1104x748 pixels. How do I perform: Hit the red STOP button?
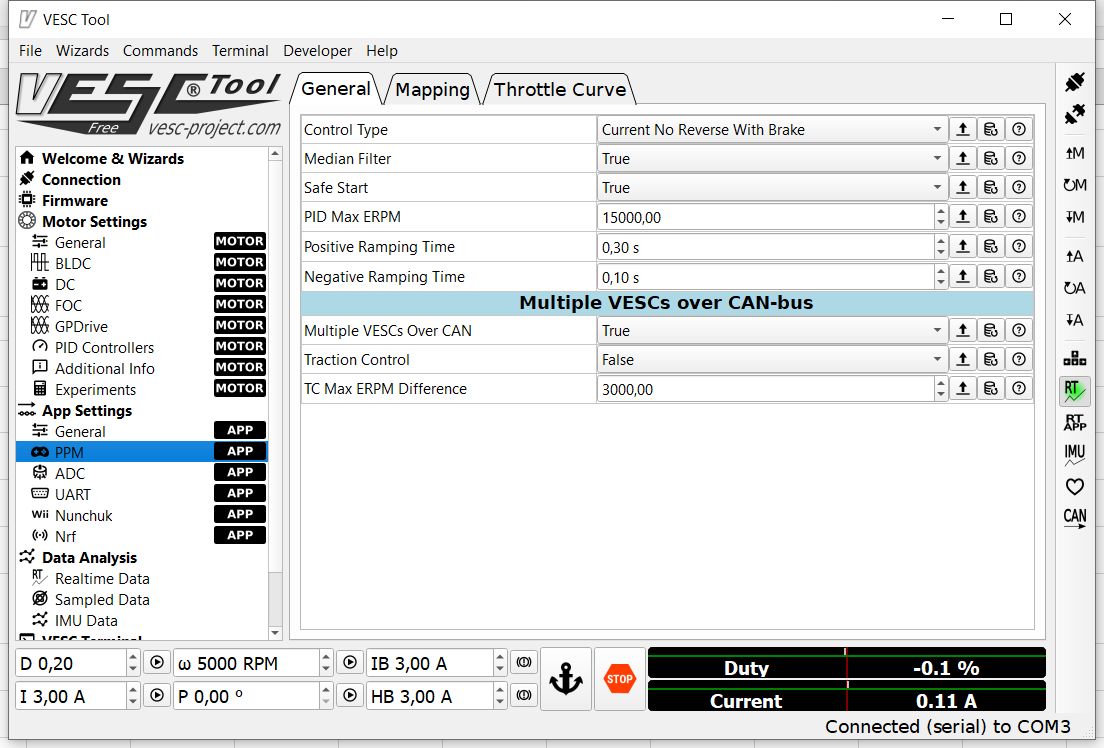[620, 679]
